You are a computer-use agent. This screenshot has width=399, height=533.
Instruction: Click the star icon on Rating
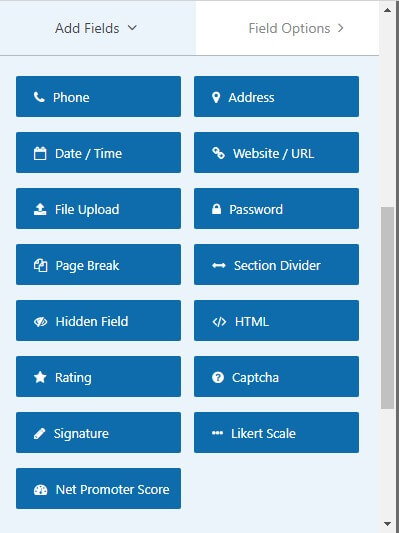tap(40, 377)
